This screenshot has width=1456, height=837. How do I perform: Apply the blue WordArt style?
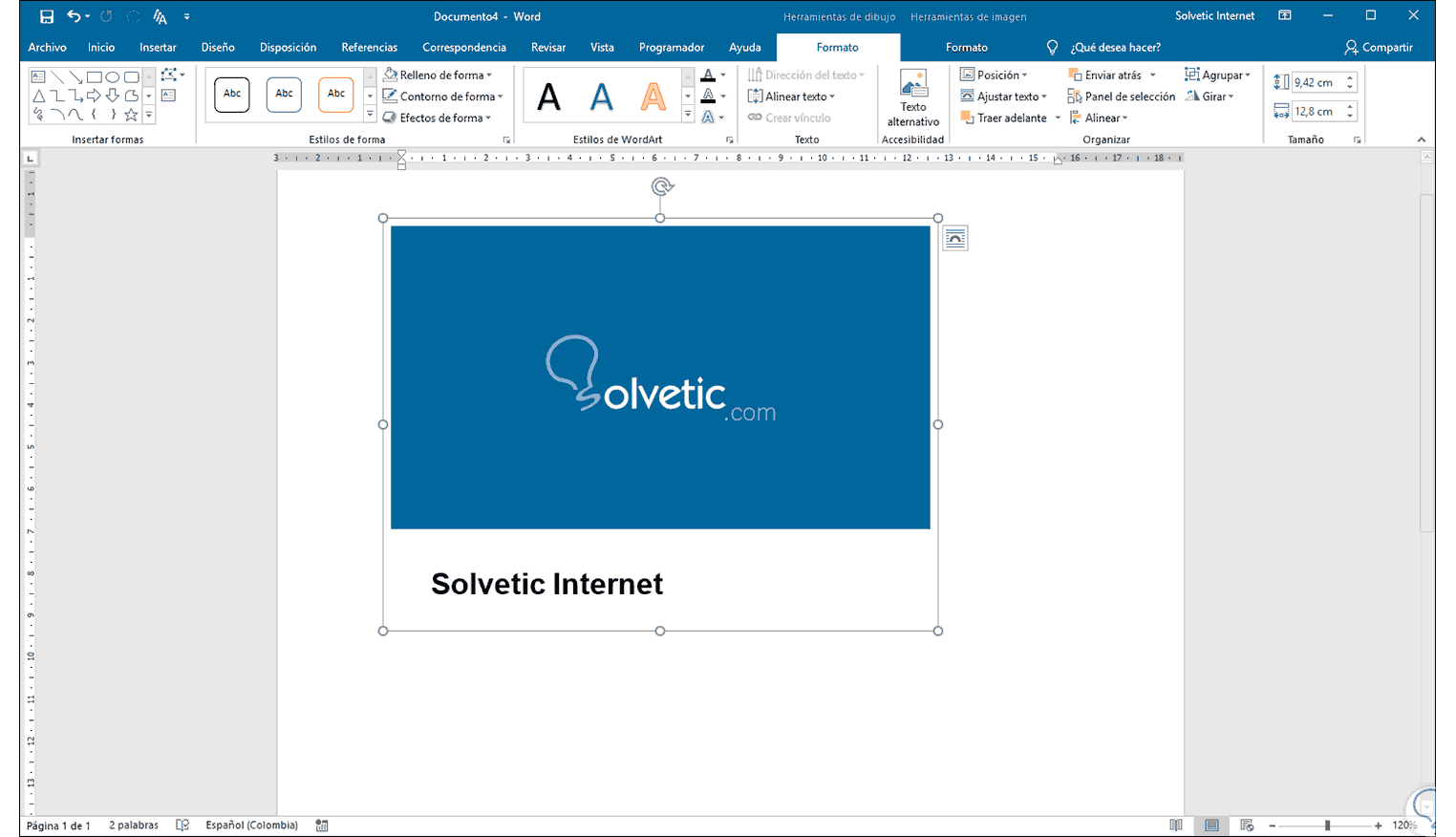[x=601, y=97]
